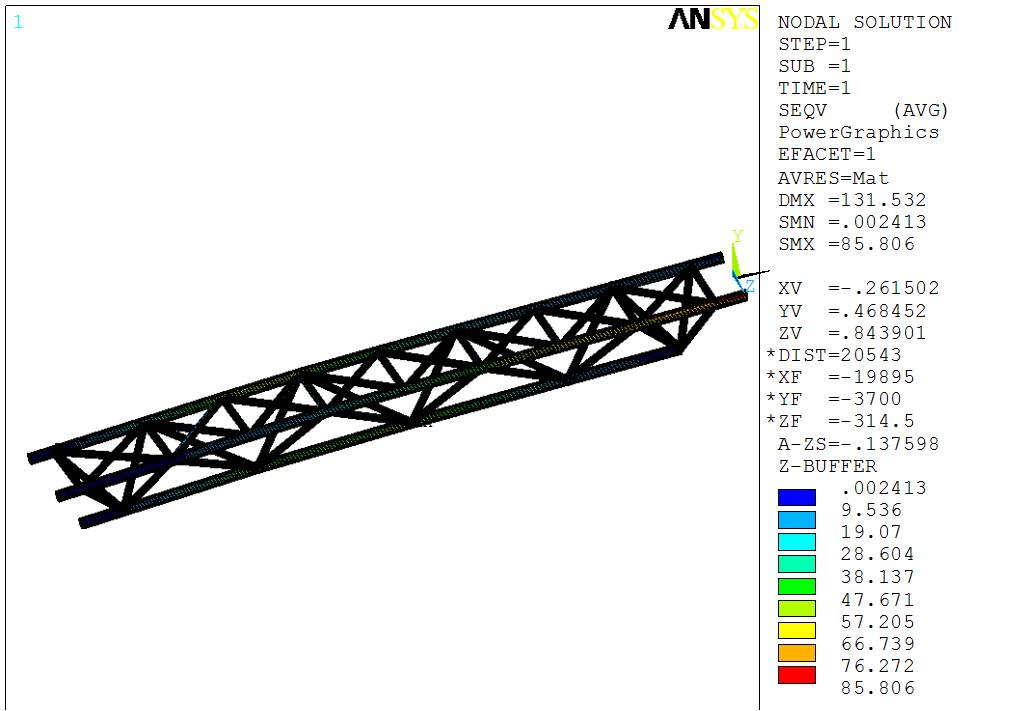Click the window number 1 marker
Image resolution: width=1015 pixels, height=711 pixels.
point(17,21)
